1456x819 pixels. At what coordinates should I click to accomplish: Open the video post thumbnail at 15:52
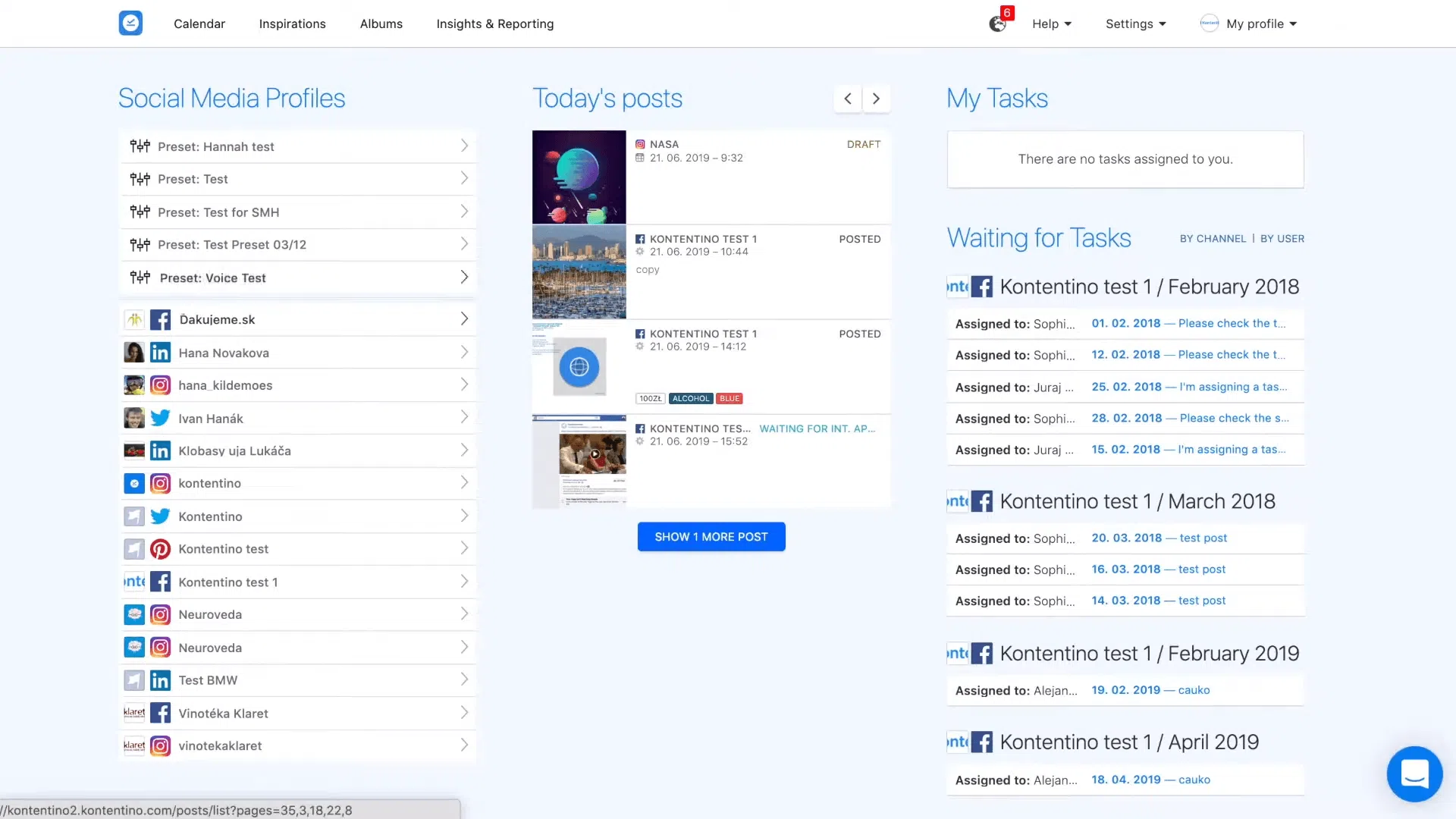(579, 461)
